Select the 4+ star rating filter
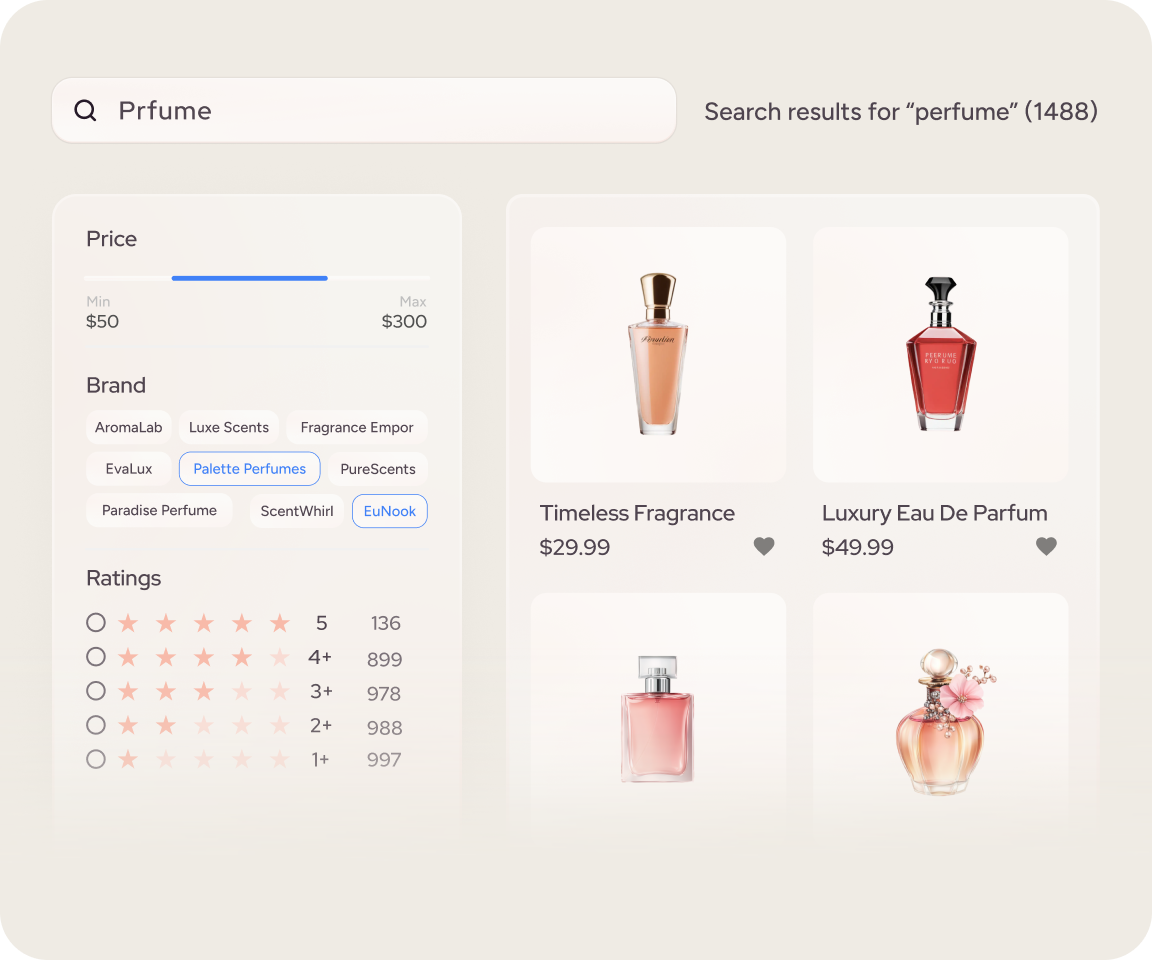Screen dimensions: 1152x960 (x=96, y=657)
